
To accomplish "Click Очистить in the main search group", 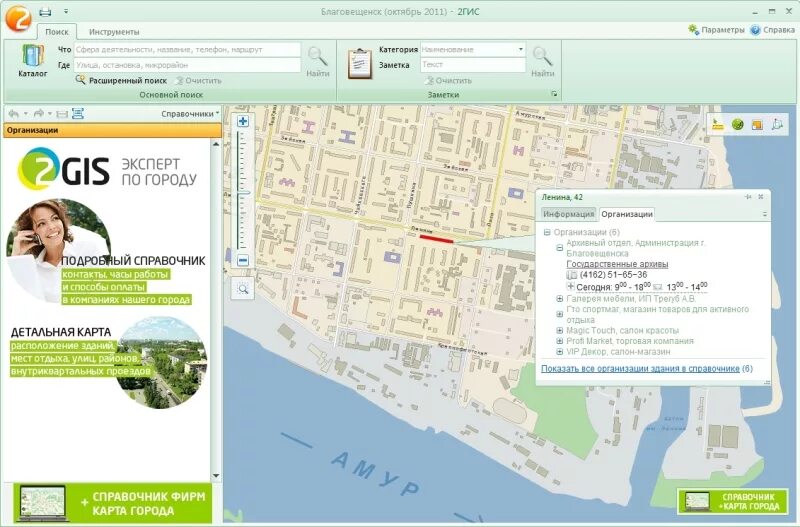I will click(198, 81).
